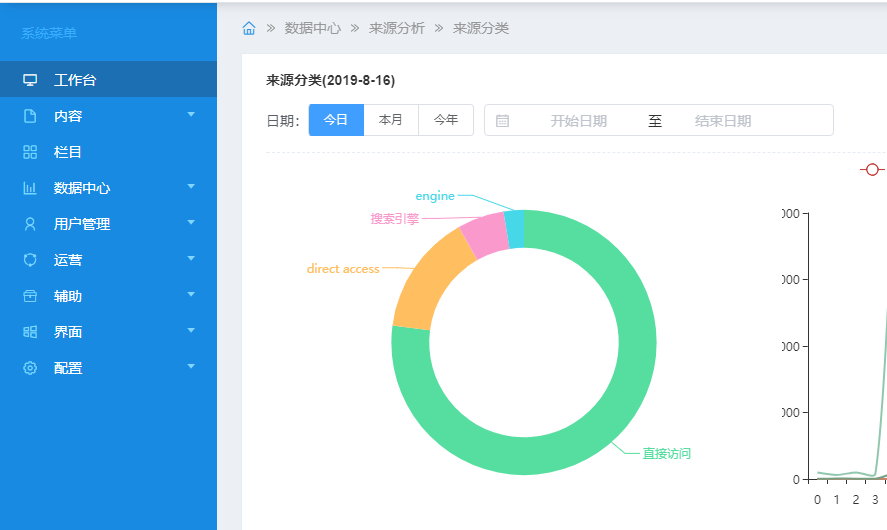Click the document icon beside 内容
Screen dimensions: 887x530
click(x=30, y=116)
